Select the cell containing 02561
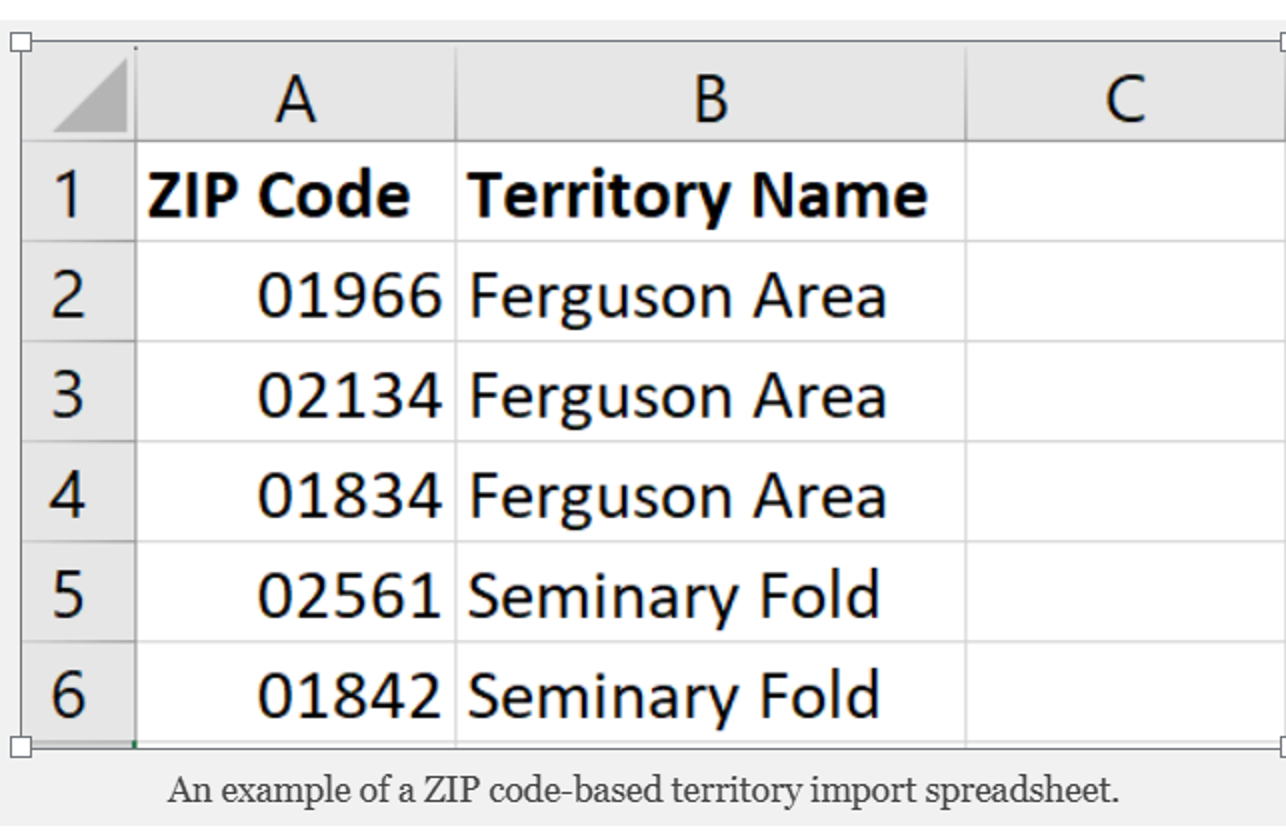 (297, 595)
